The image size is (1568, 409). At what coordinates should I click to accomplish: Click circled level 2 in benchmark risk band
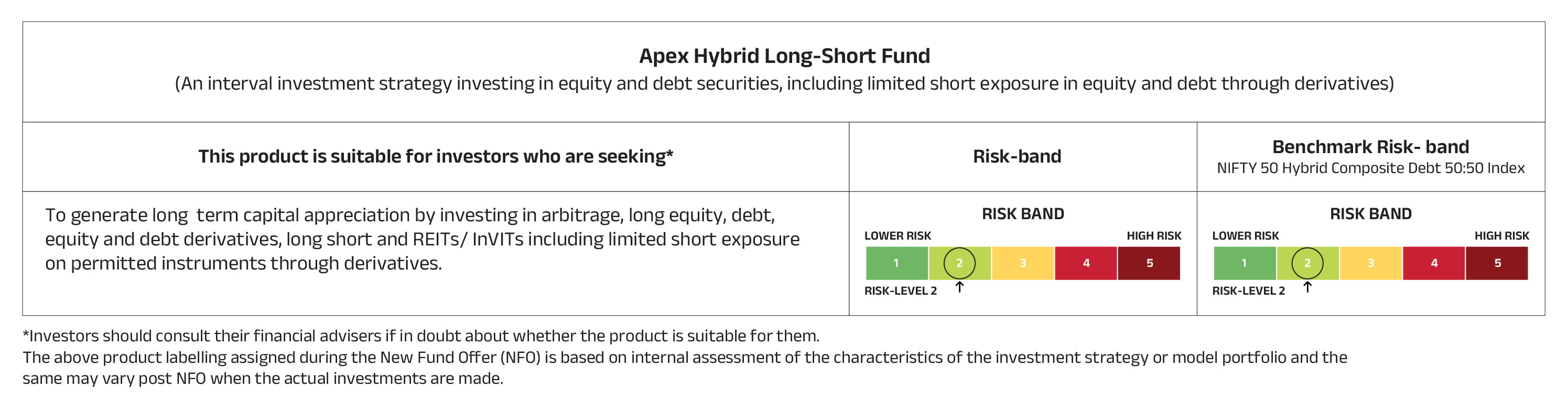1307,263
